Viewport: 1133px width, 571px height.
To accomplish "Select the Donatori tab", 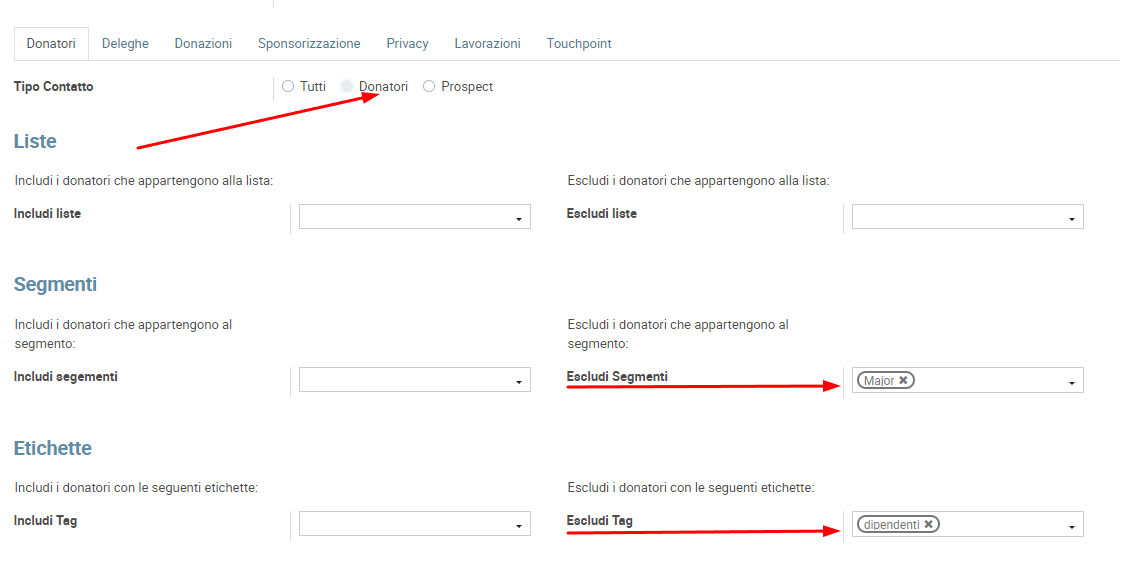I will pos(51,44).
